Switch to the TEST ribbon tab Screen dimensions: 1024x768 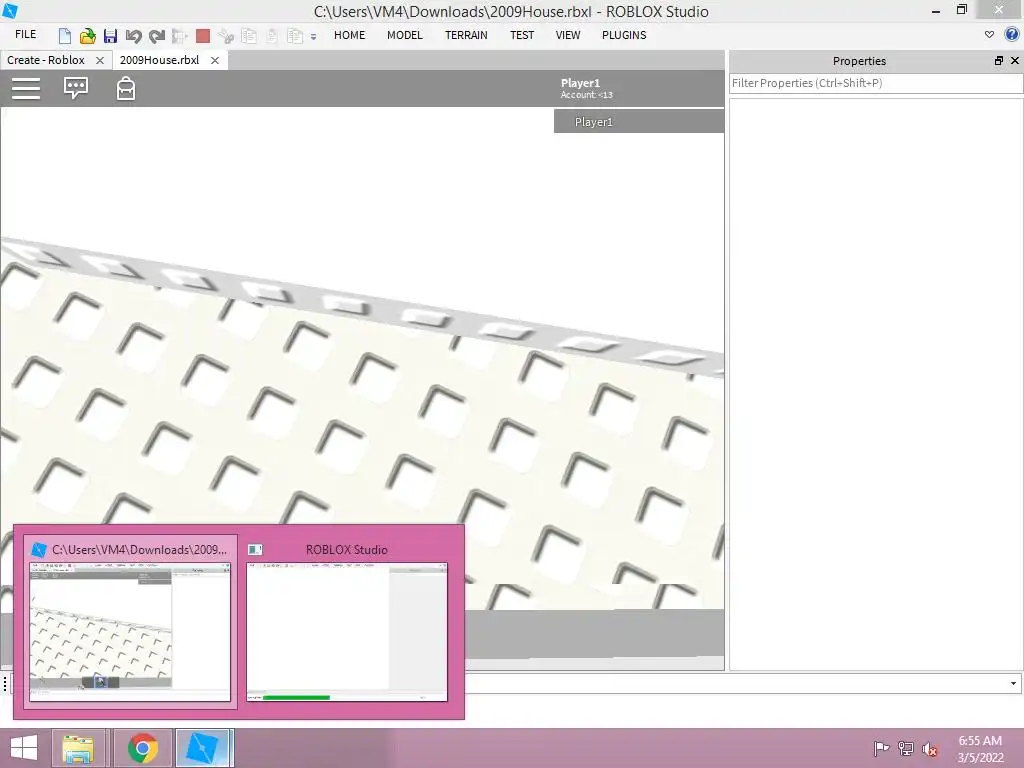point(522,35)
